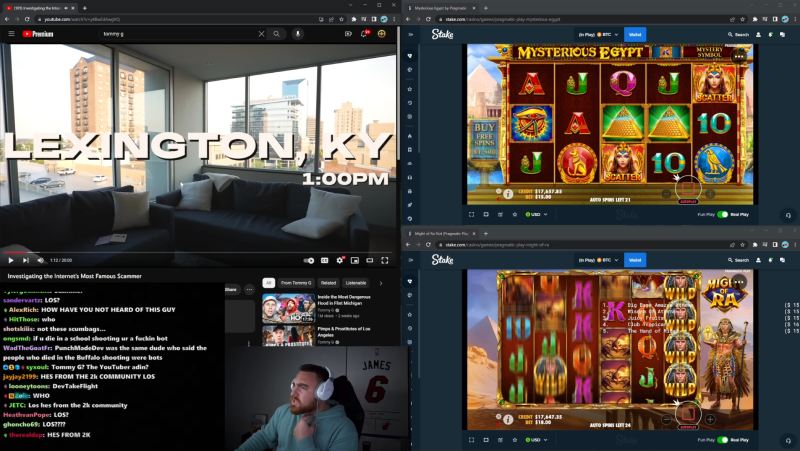The width and height of the screenshot is (800, 451).
Task: Open YouTube notifications bell
Action: [364, 34]
